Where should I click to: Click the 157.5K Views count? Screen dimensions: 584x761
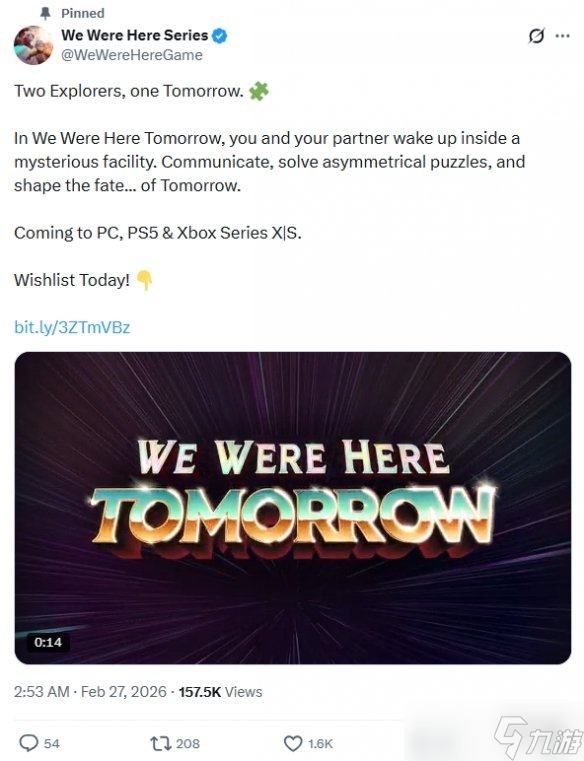[220, 692]
